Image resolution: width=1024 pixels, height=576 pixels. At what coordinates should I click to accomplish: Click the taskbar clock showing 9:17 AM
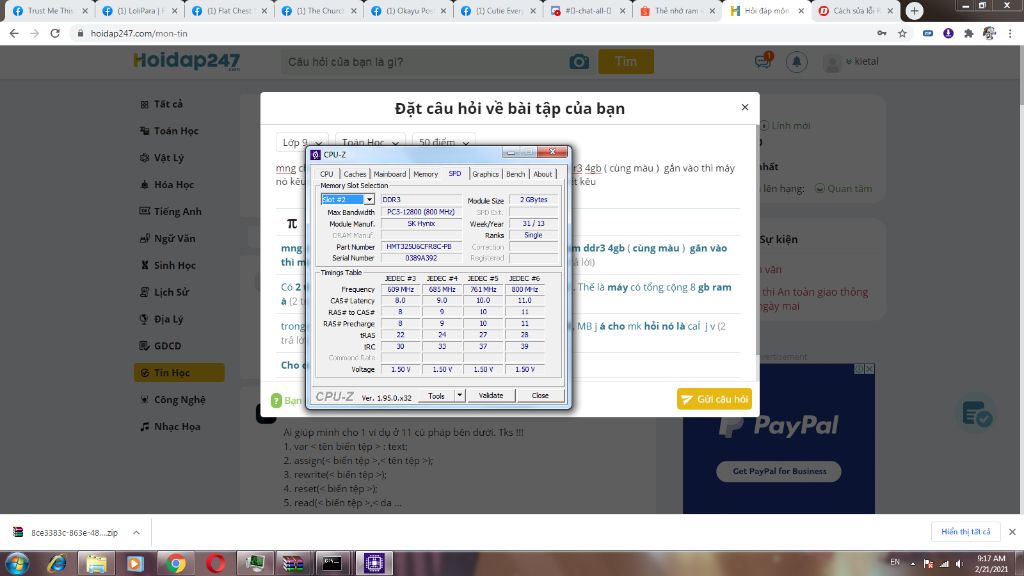[x=991, y=564]
